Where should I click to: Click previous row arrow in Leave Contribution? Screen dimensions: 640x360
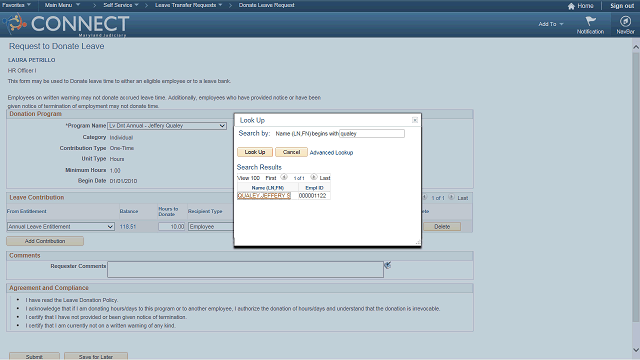pyautogui.click(x=424, y=197)
